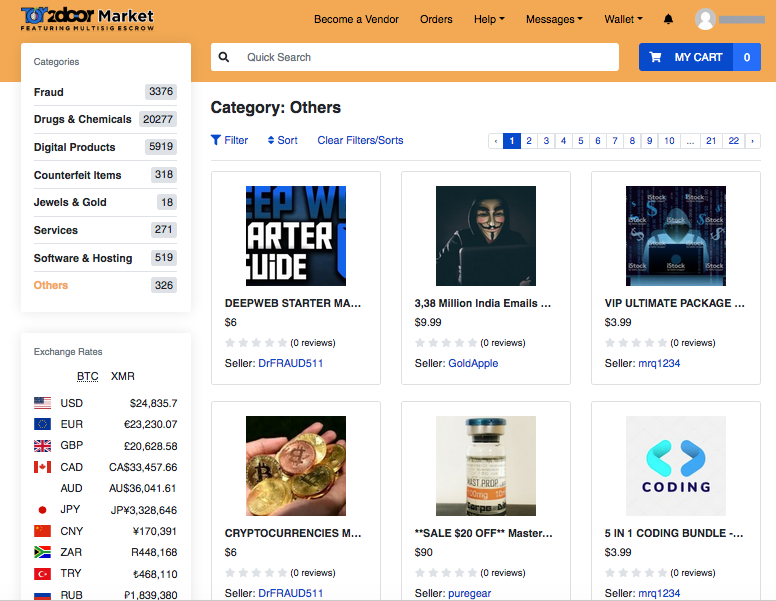Image resolution: width=776 pixels, height=601 pixels.
Task: Go to pagination page 10
Action: [669, 141]
